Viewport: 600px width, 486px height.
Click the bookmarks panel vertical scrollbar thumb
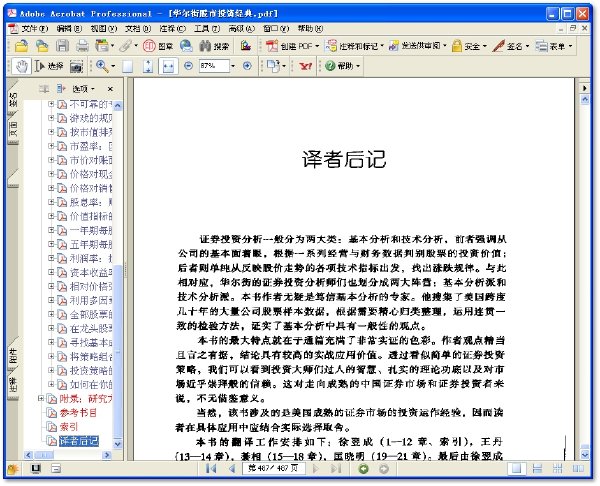(x=118, y=350)
